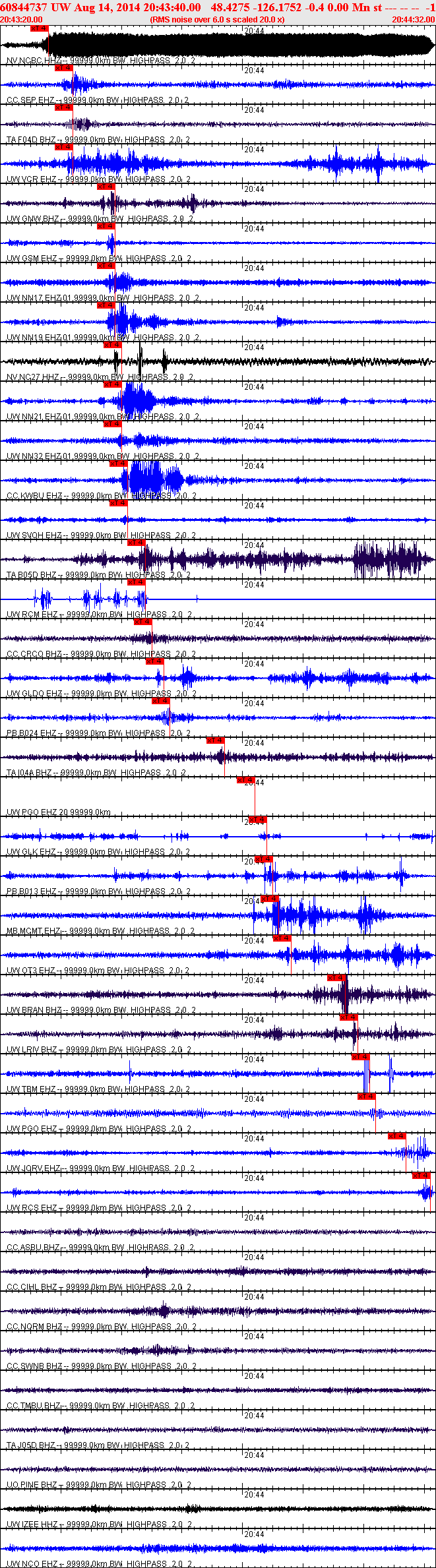Select the pick marker on CC.KWBU trace

[118, 464]
